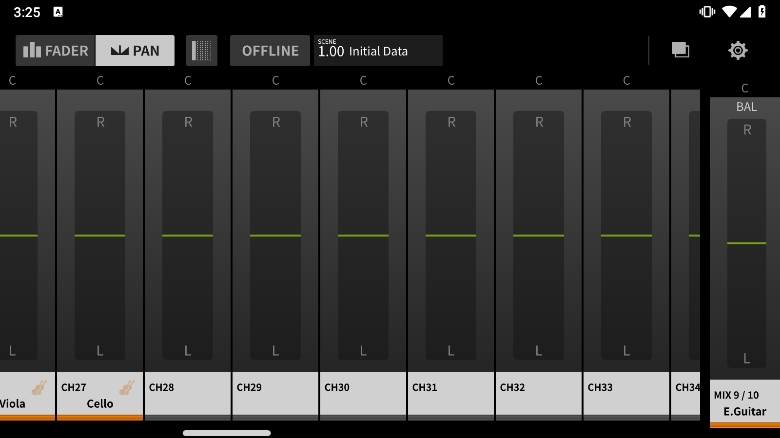Select the CH30 channel label

363,396
